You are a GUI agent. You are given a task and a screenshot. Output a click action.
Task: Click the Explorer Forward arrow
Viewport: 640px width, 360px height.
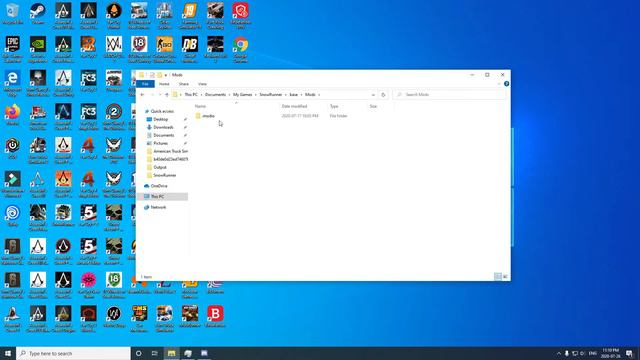tap(152, 95)
